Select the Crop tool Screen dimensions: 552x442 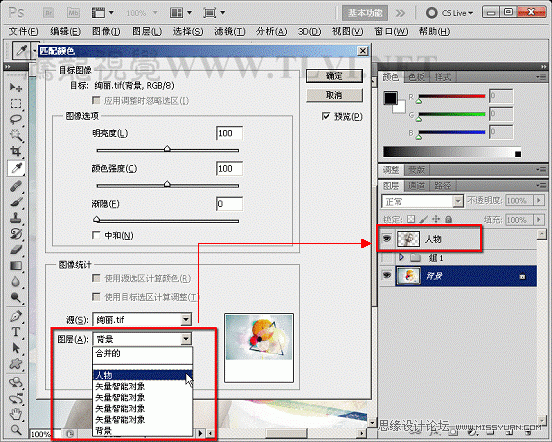tap(15, 151)
